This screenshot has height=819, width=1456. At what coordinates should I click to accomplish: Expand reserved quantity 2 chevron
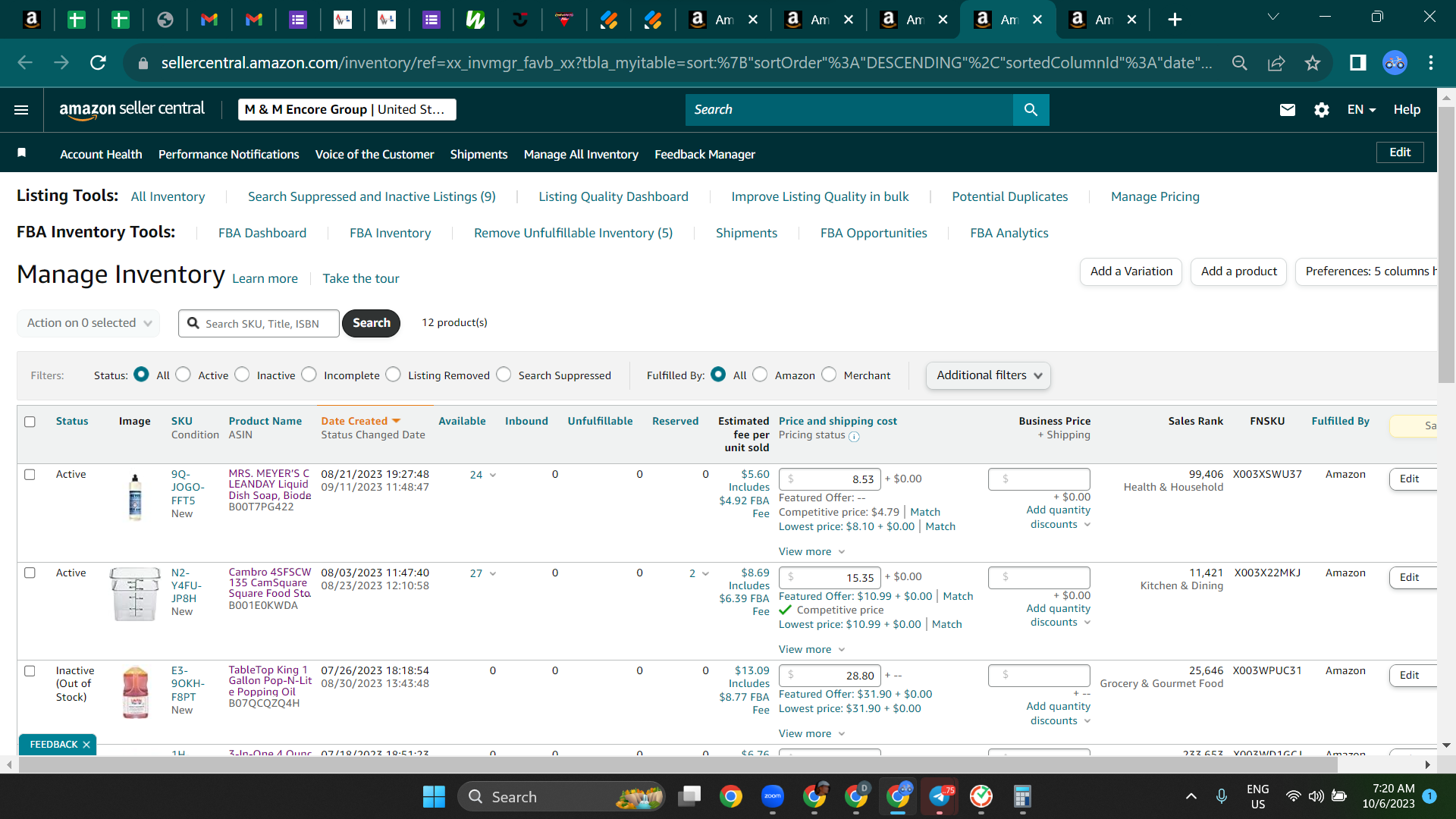(706, 574)
